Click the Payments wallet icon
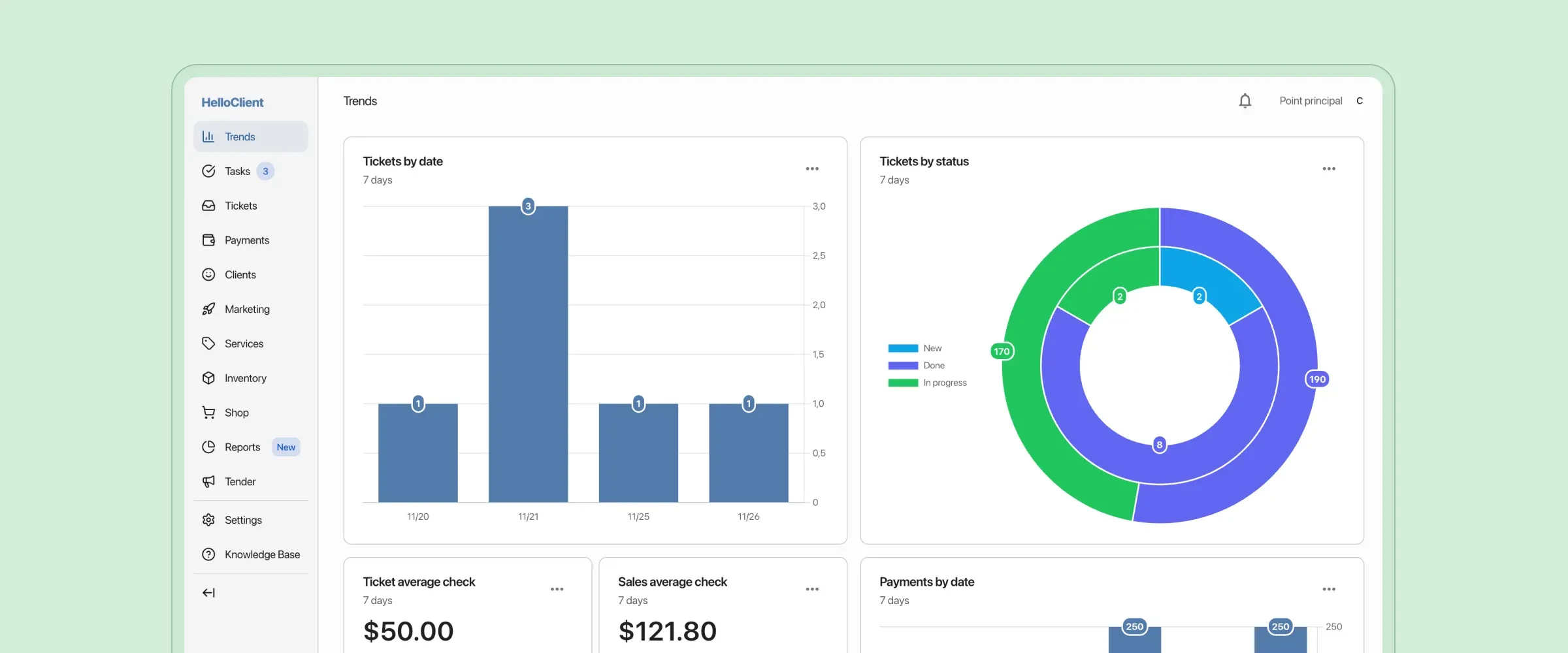 pos(208,240)
